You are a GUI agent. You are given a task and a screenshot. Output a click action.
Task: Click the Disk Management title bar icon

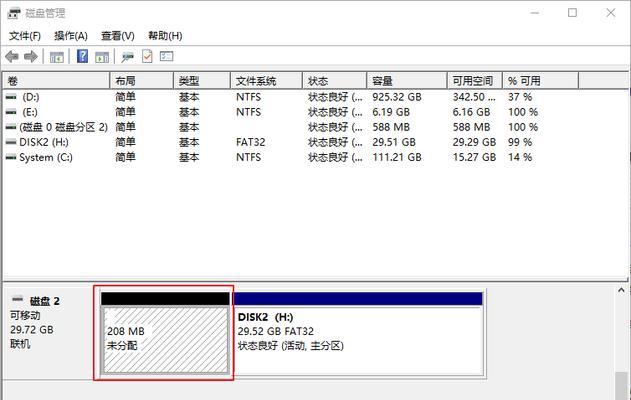14,13
